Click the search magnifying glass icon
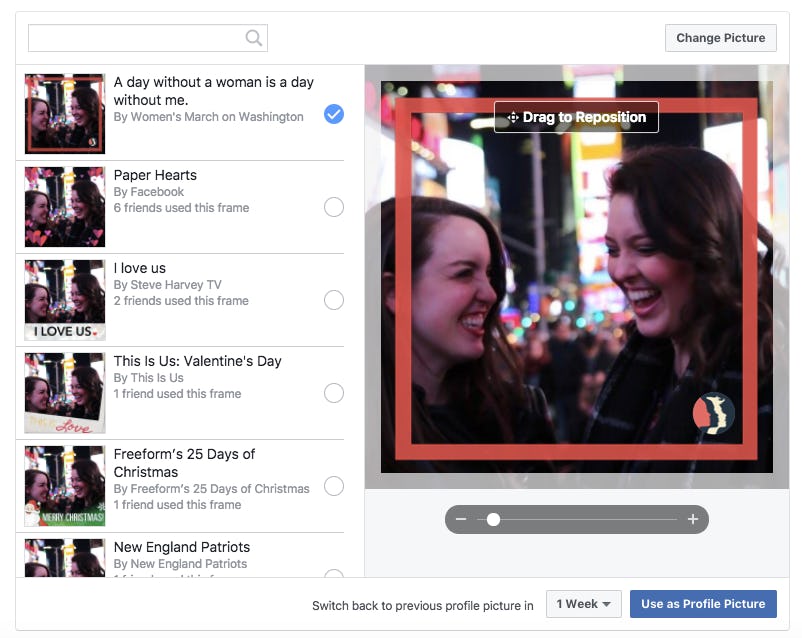The width and height of the screenshot is (802, 638). 255,37
